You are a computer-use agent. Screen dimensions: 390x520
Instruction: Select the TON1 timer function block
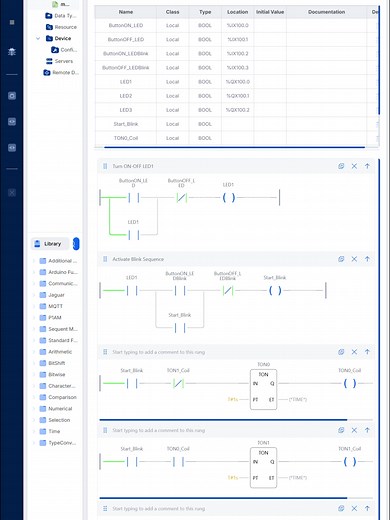(x=263, y=468)
